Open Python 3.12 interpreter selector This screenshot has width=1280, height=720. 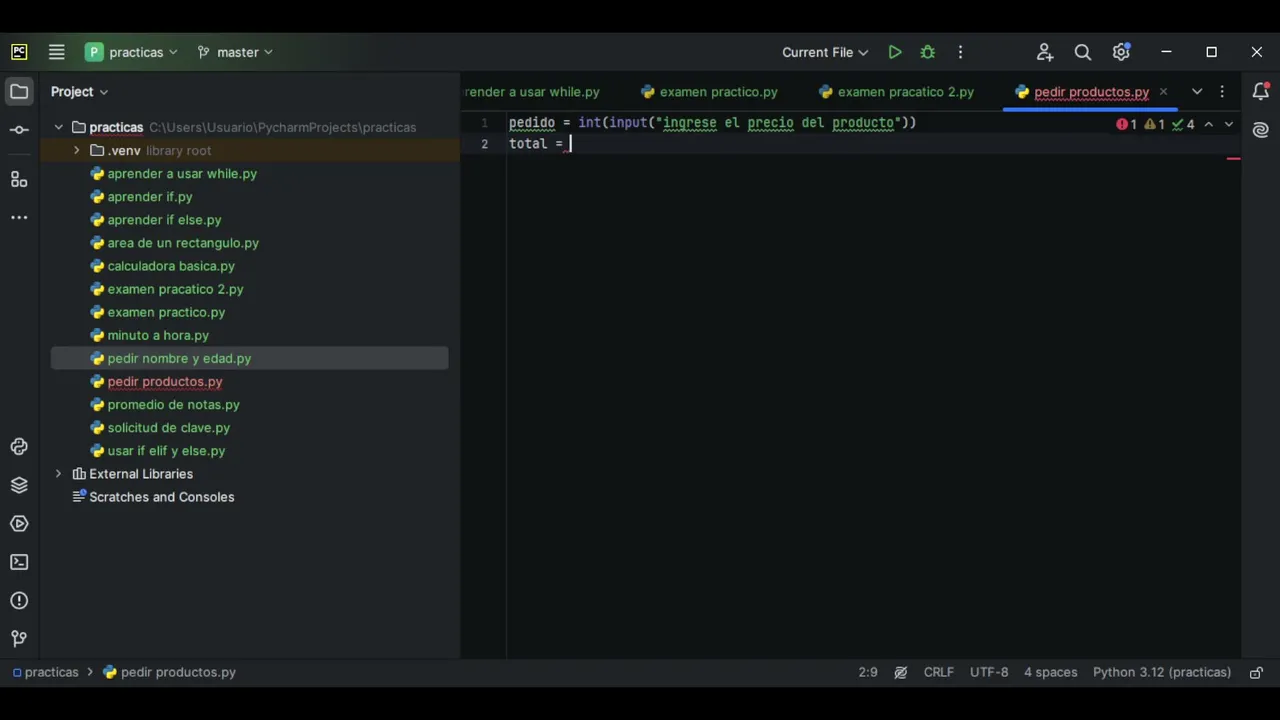tap(1162, 672)
